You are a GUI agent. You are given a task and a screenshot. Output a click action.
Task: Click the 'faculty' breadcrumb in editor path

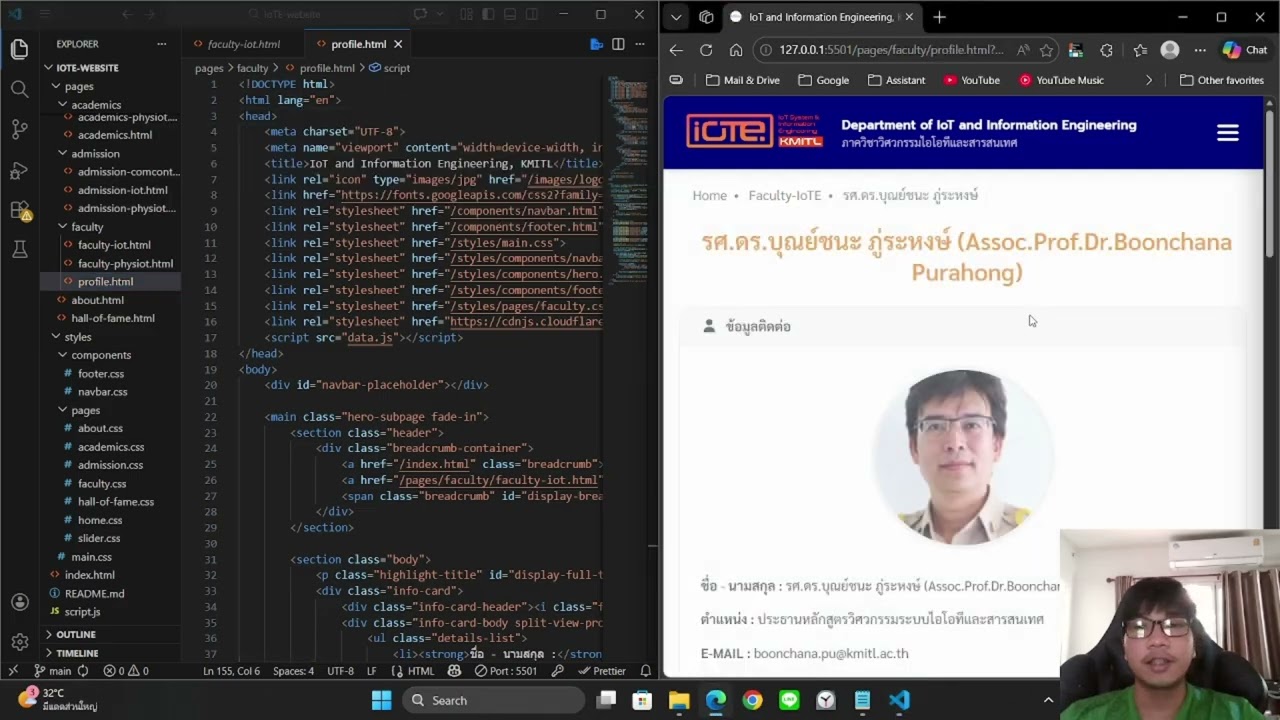(252, 68)
